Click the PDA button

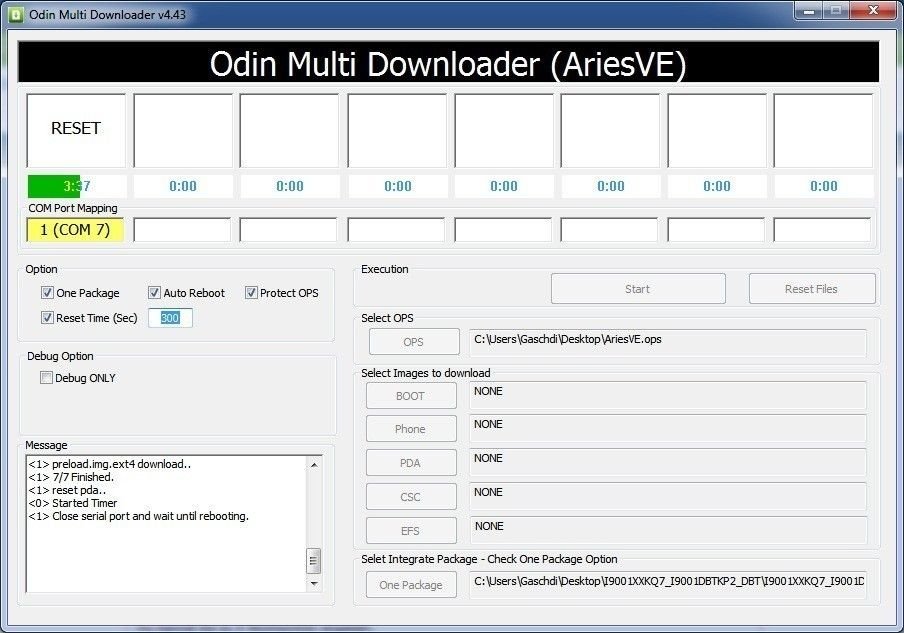(x=410, y=463)
